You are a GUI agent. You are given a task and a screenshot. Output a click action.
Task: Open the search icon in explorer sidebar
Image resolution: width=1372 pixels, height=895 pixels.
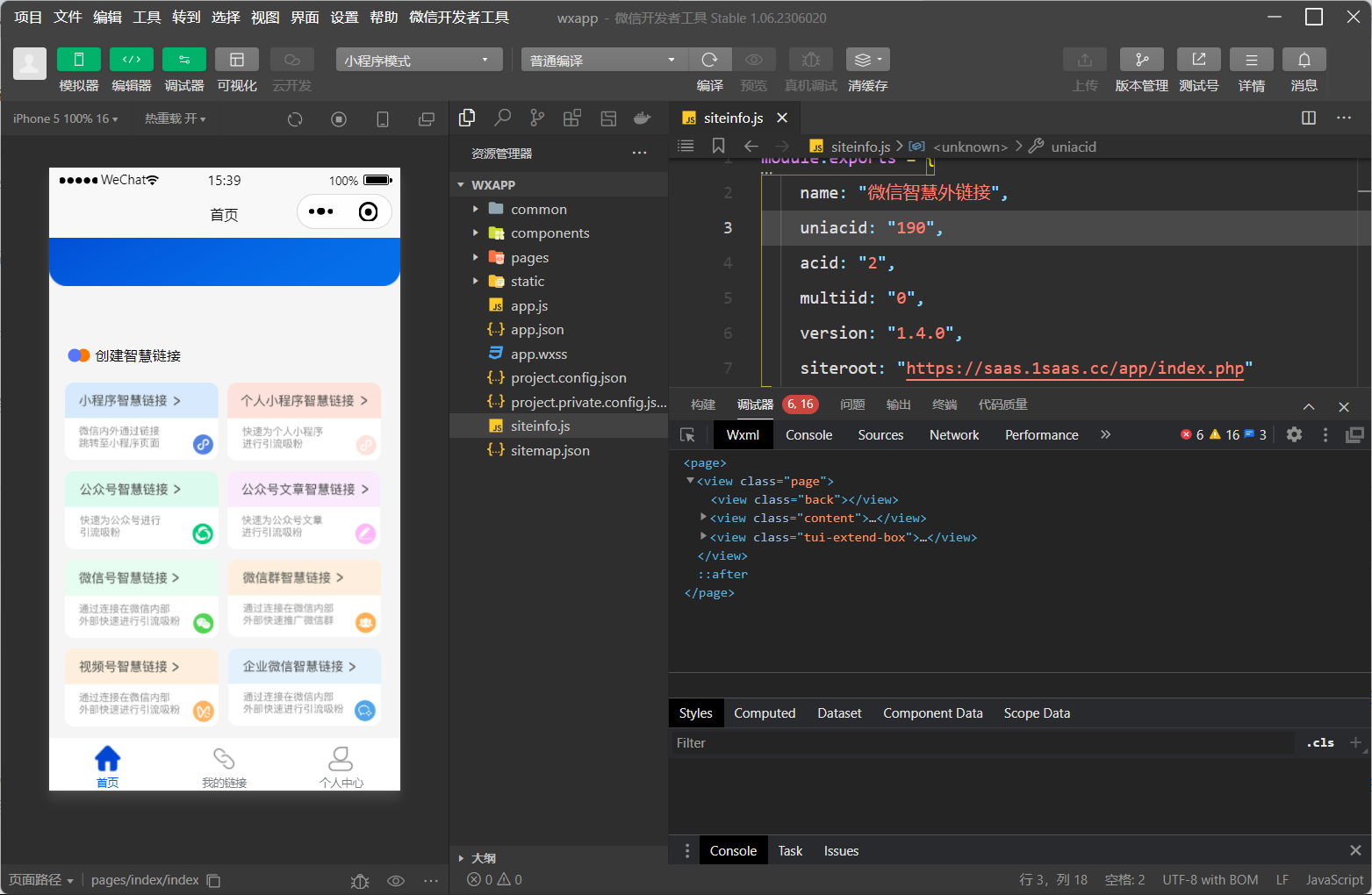502,118
